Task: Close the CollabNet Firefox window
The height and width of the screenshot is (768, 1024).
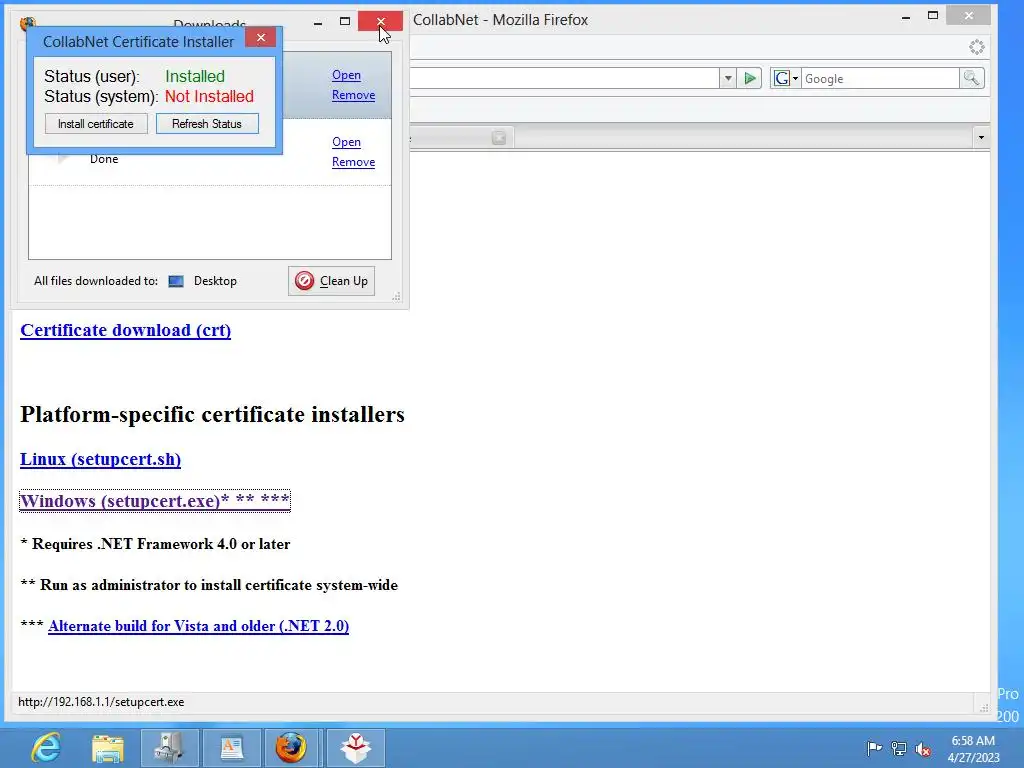Action: pos(969,16)
